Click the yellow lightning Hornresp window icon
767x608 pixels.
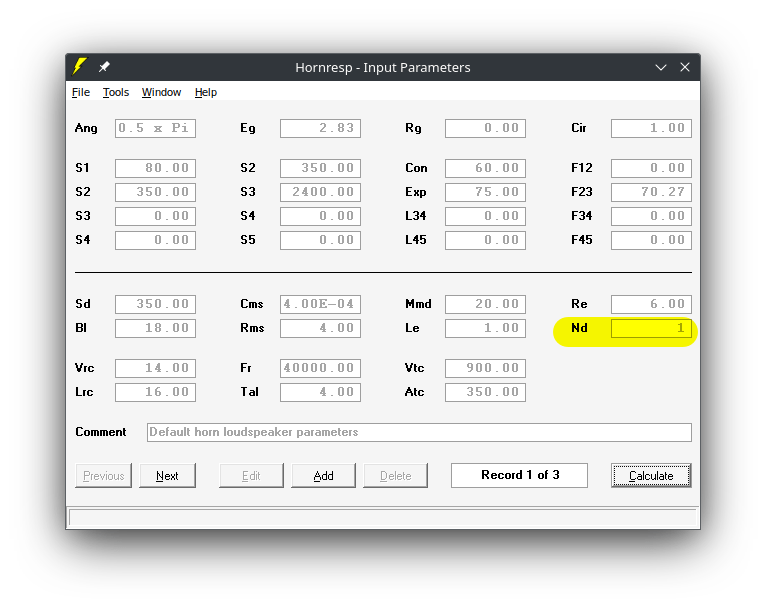[79, 67]
